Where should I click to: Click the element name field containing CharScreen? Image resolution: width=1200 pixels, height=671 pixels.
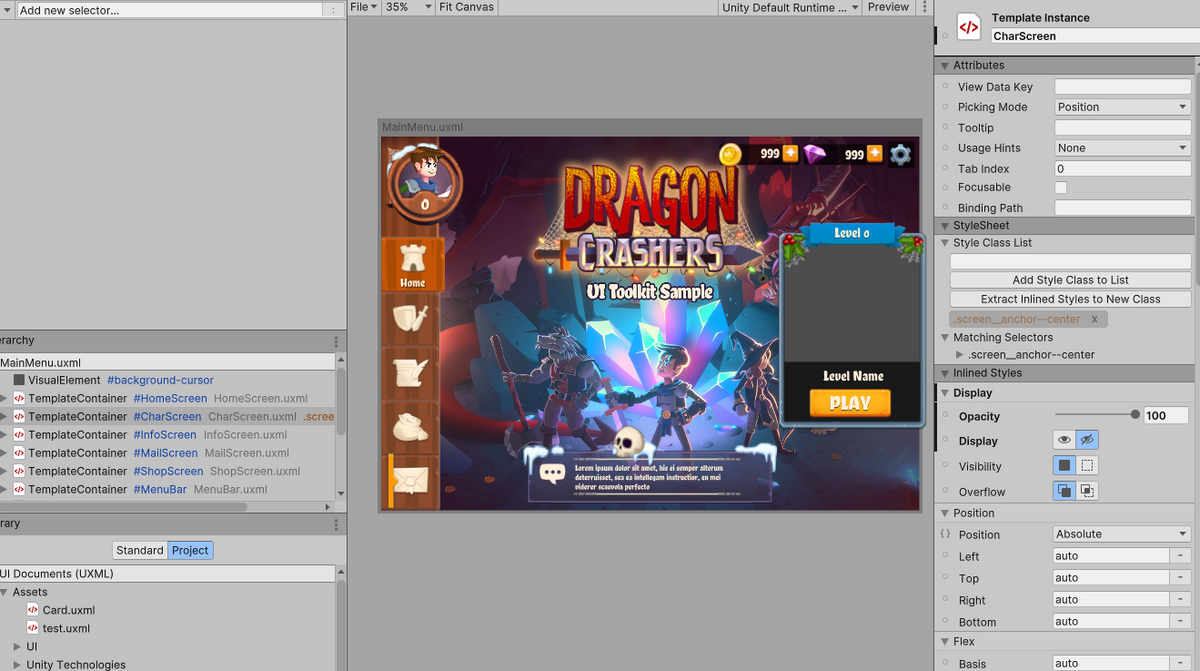click(x=1094, y=36)
